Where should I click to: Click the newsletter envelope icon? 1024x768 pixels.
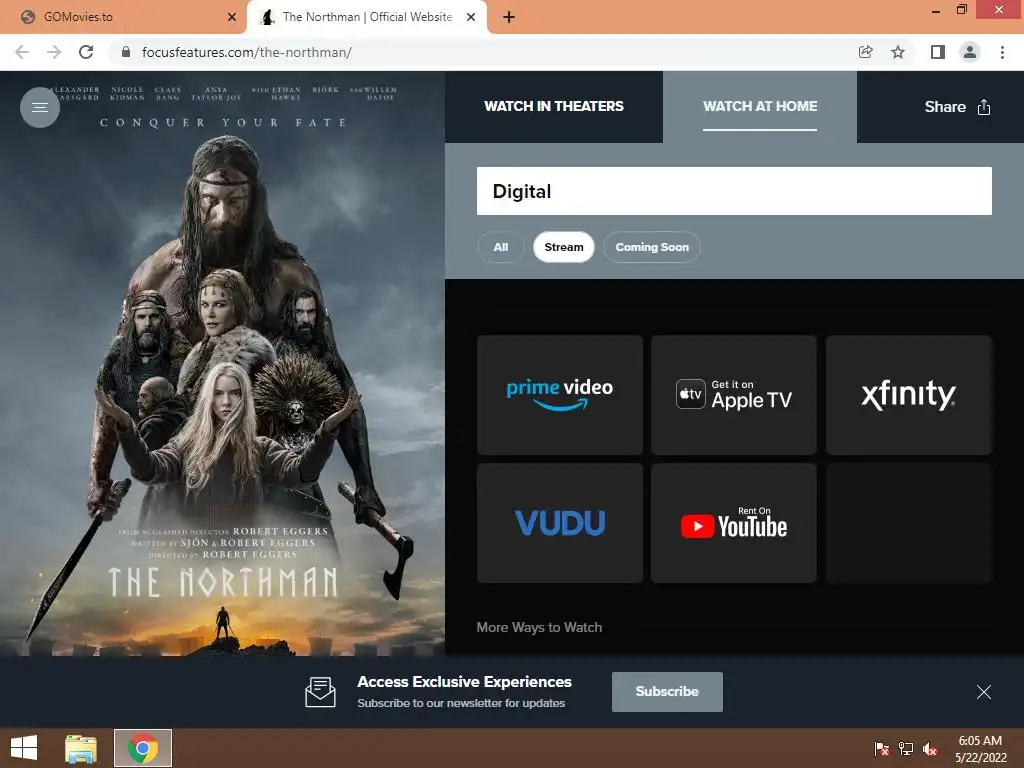(x=321, y=692)
